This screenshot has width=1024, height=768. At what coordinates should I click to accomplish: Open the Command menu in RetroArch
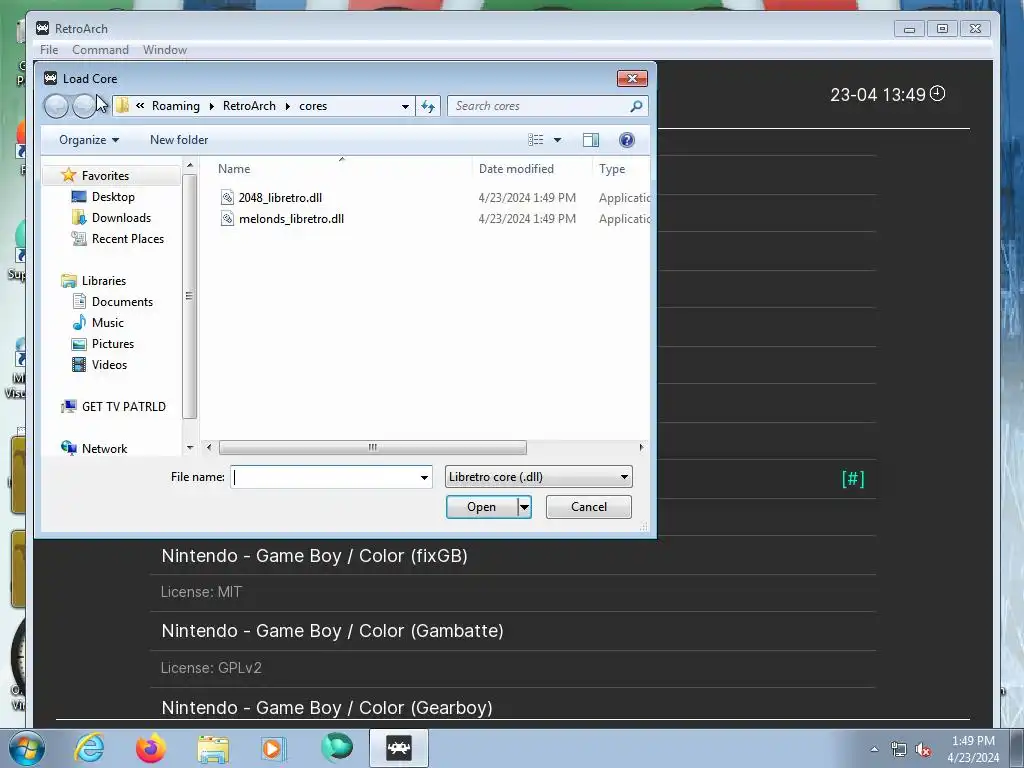(x=100, y=50)
